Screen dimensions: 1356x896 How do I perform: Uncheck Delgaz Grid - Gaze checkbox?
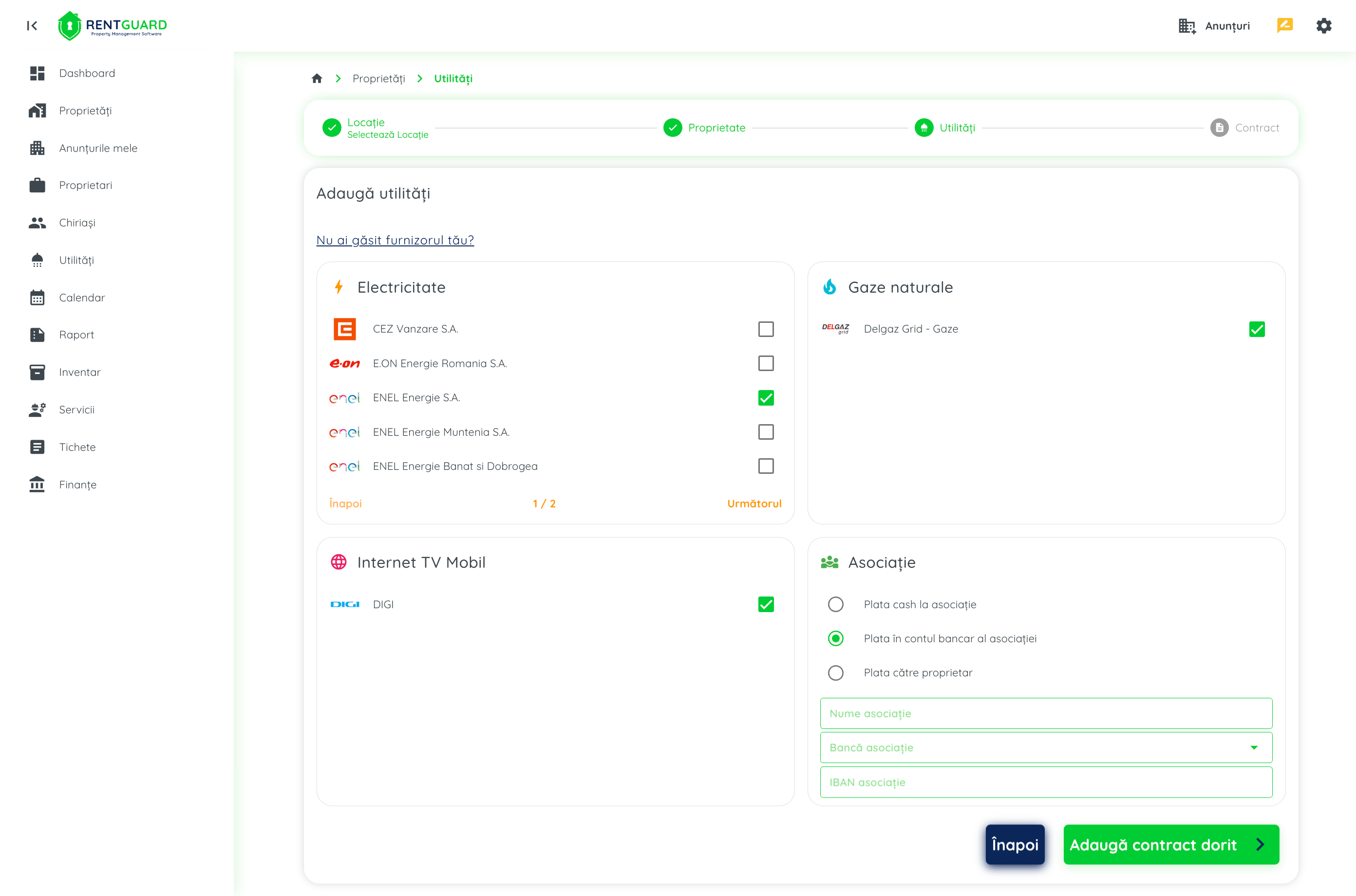pyautogui.click(x=1257, y=329)
